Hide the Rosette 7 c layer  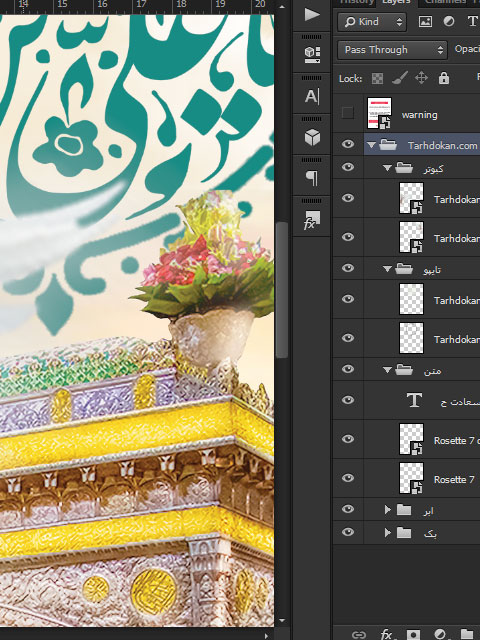[x=348, y=439]
